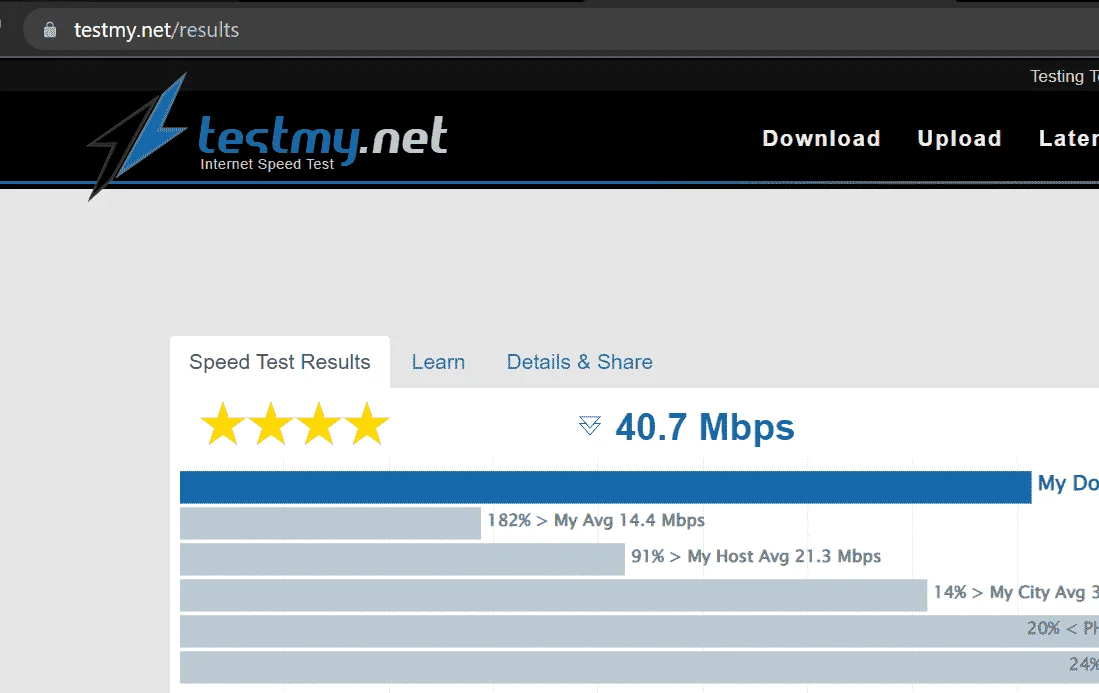Viewport: 1099px width, 693px height.
Task: Click the '182% > My Avg 14.4 Mbps' label
Action: click(x=596, y=521)
